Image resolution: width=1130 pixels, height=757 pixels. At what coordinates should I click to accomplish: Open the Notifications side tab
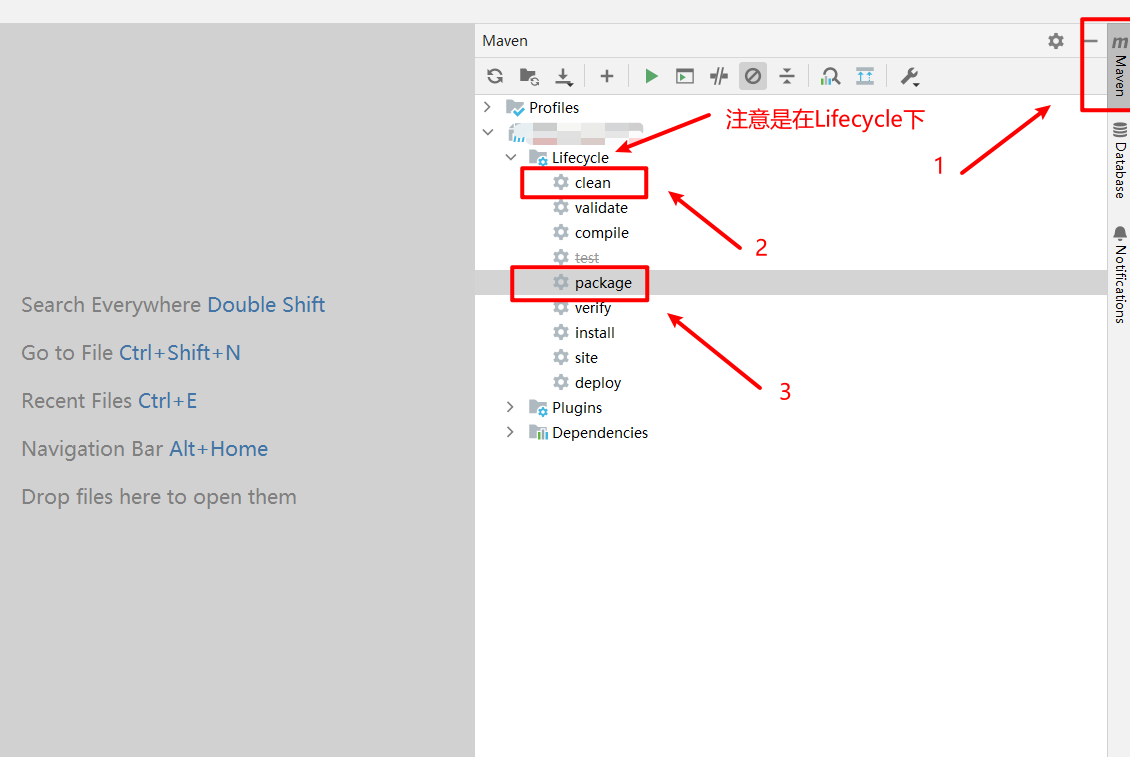[1119, 274]
